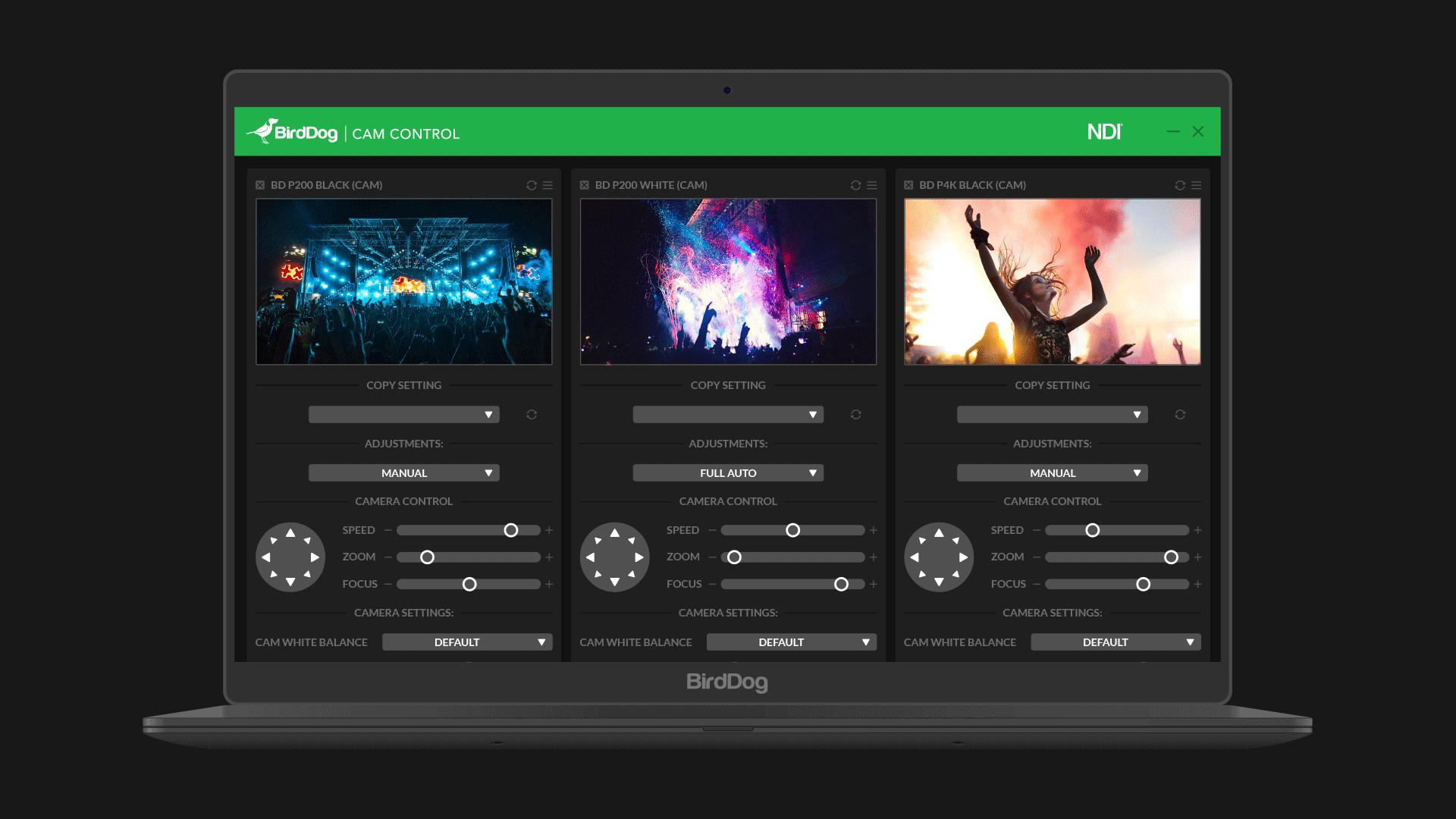The image size is (1456, 819).
Task: Refresh the BD P200 BLACK camera panel
Action: (x=532, y=185)
